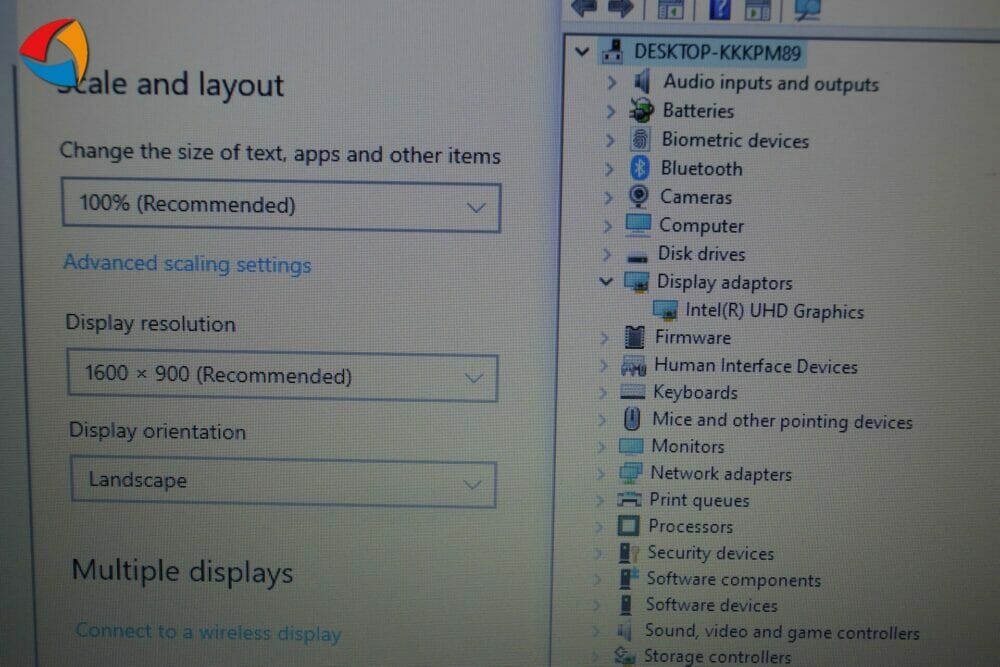
Task: Open Connect to a wireless display link
Action: [208, 631]
